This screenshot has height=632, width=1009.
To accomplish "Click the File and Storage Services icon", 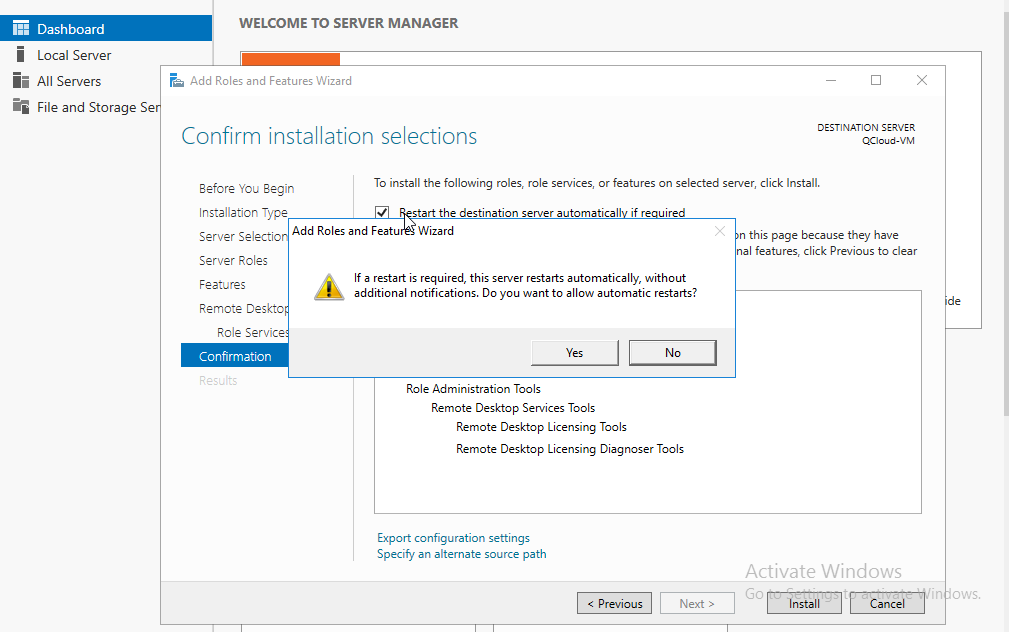I will pyautogui.click(x=21, y=106).
